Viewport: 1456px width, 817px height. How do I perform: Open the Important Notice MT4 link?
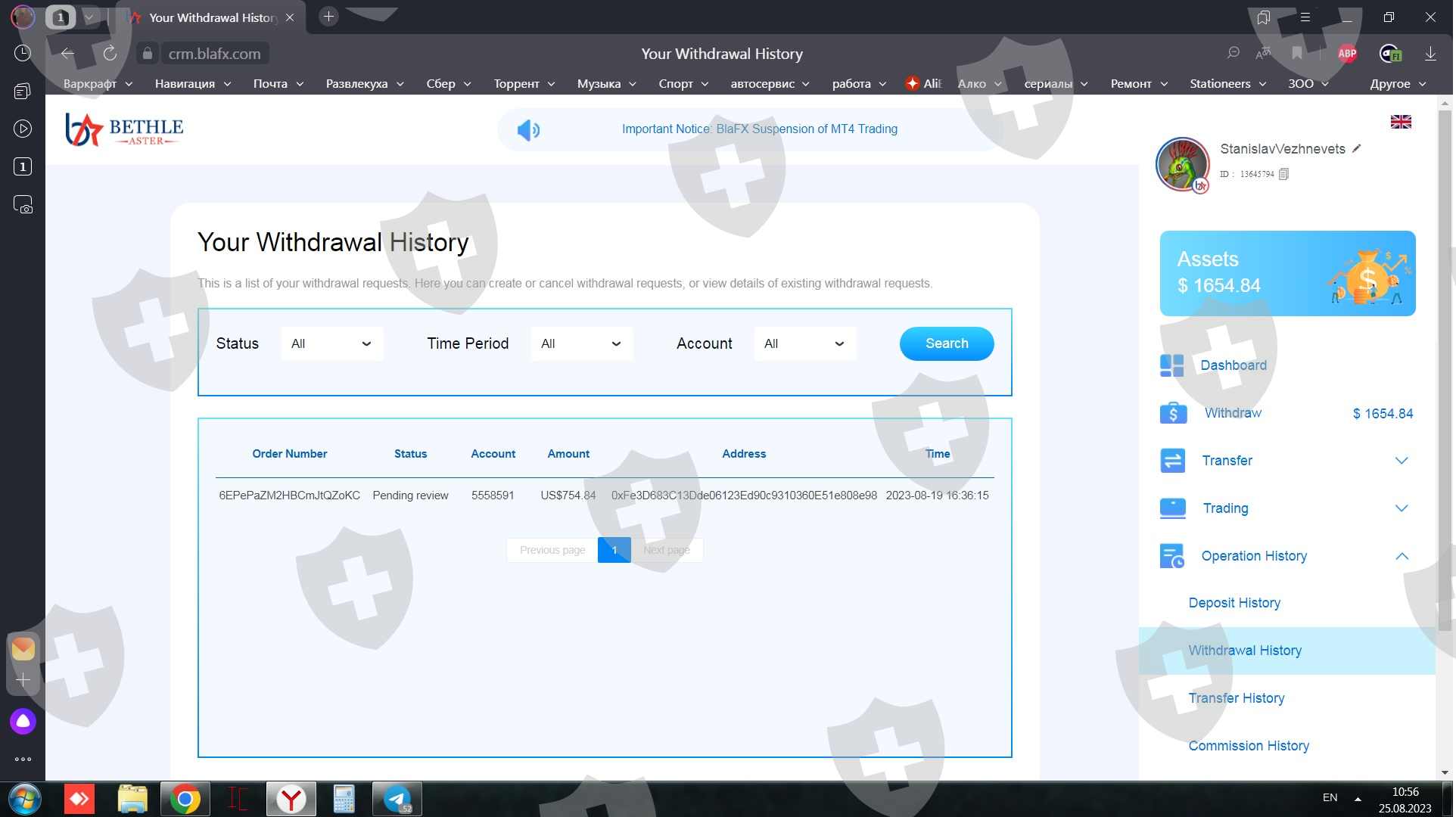click(759, 129)
